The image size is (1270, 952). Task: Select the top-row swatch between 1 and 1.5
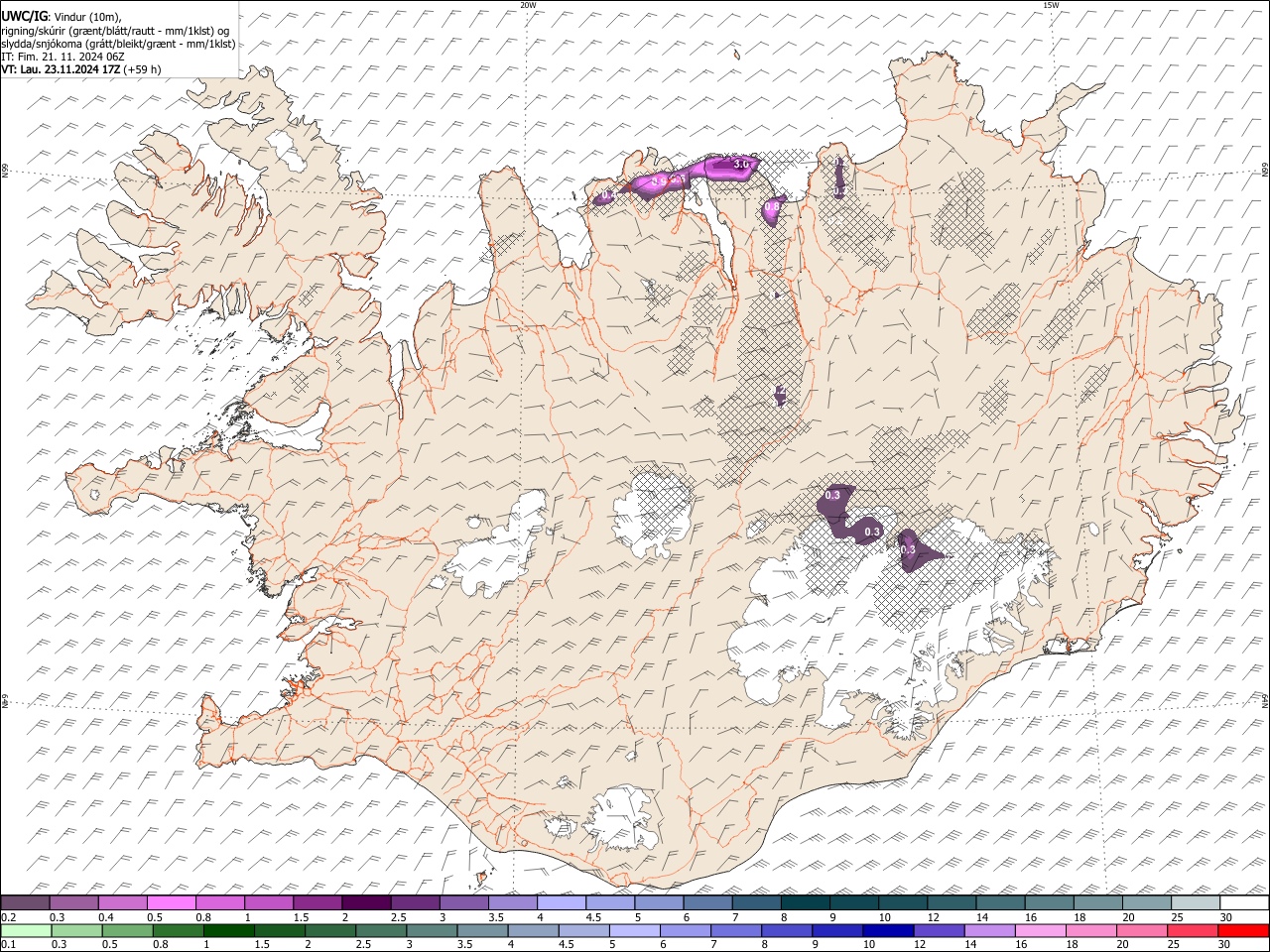click(268, 902)
